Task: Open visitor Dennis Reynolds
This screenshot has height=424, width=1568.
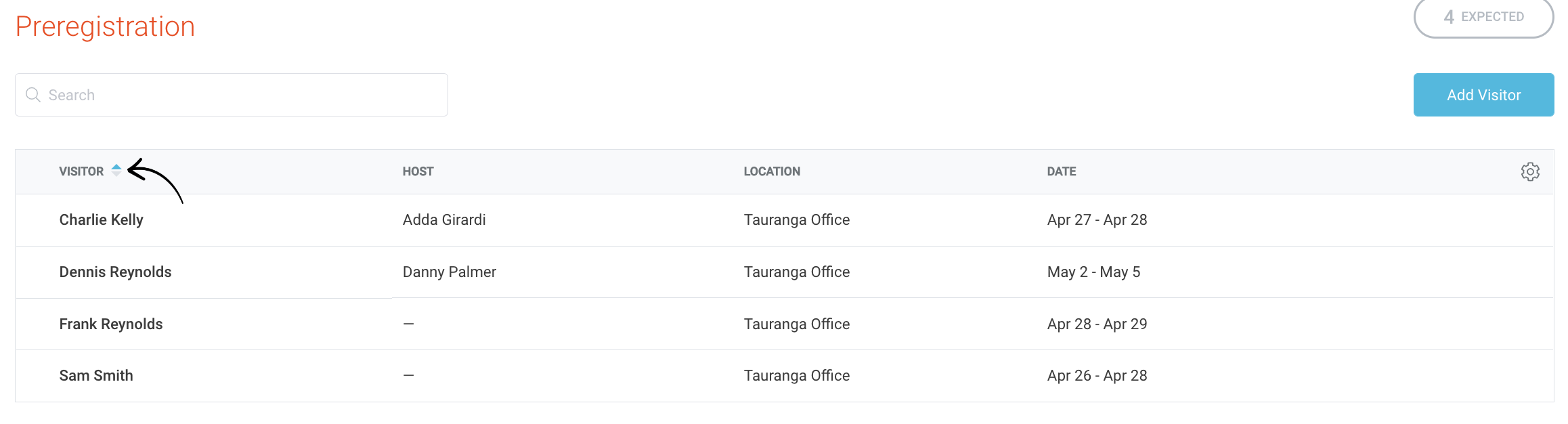Action: click(115, 272)
